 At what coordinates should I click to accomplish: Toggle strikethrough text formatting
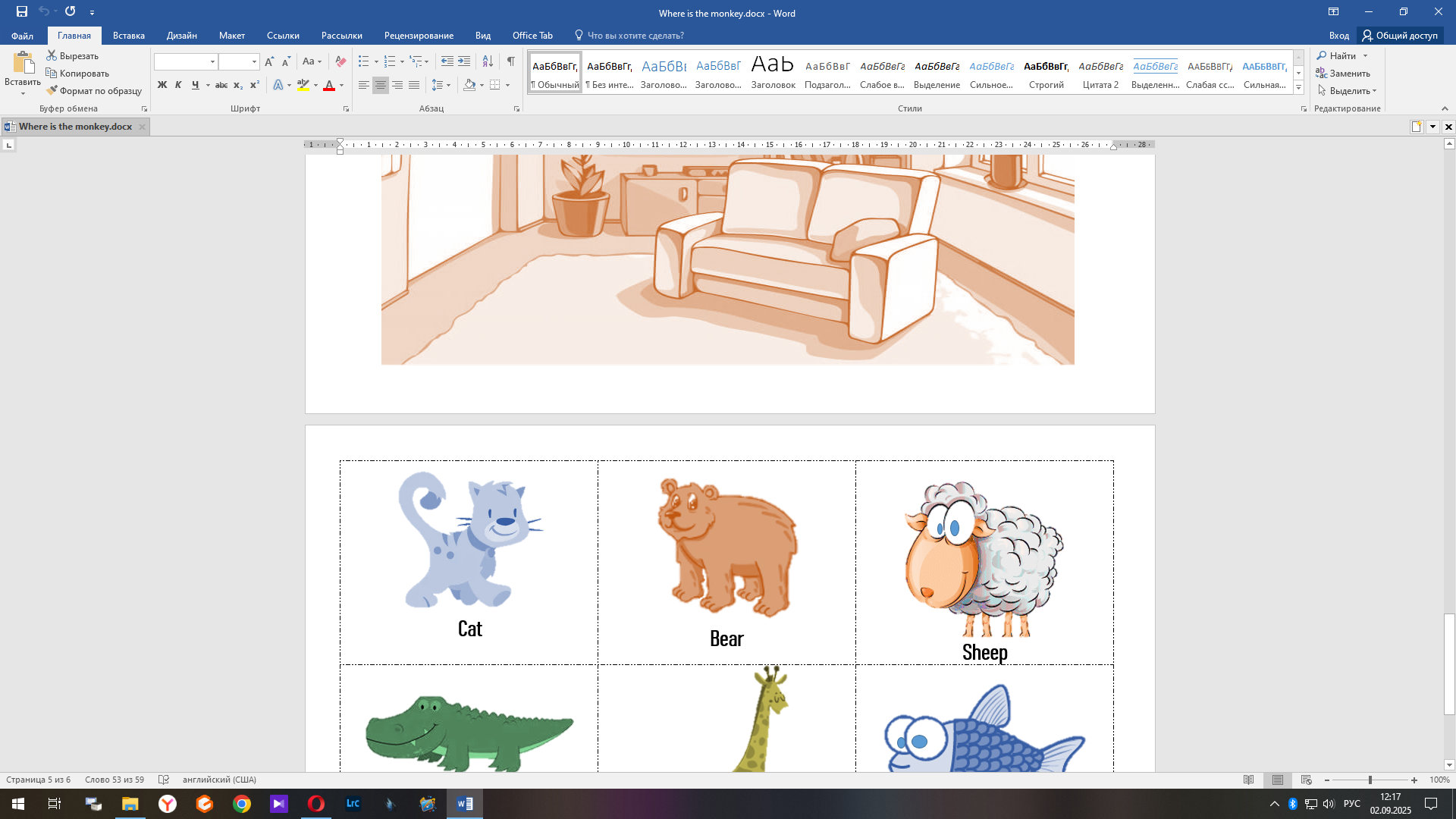coord(221,85)
